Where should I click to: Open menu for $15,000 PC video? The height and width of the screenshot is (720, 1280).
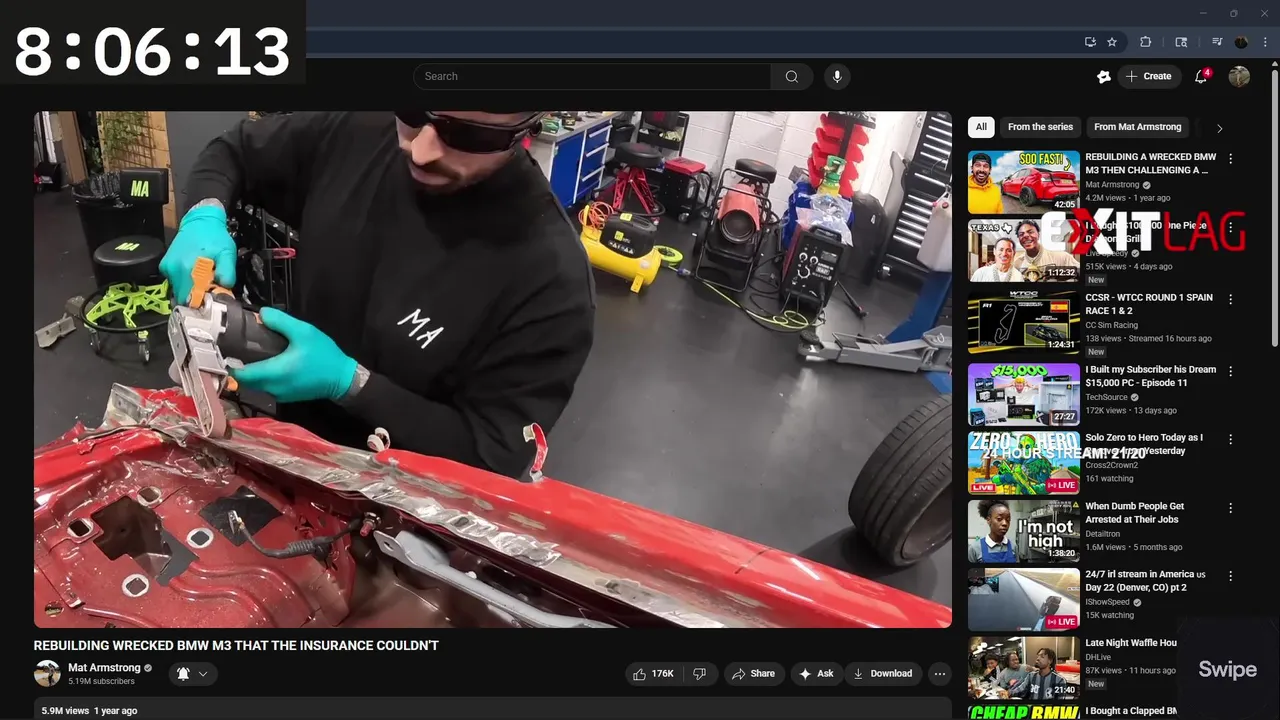[x=1230, y=371]
